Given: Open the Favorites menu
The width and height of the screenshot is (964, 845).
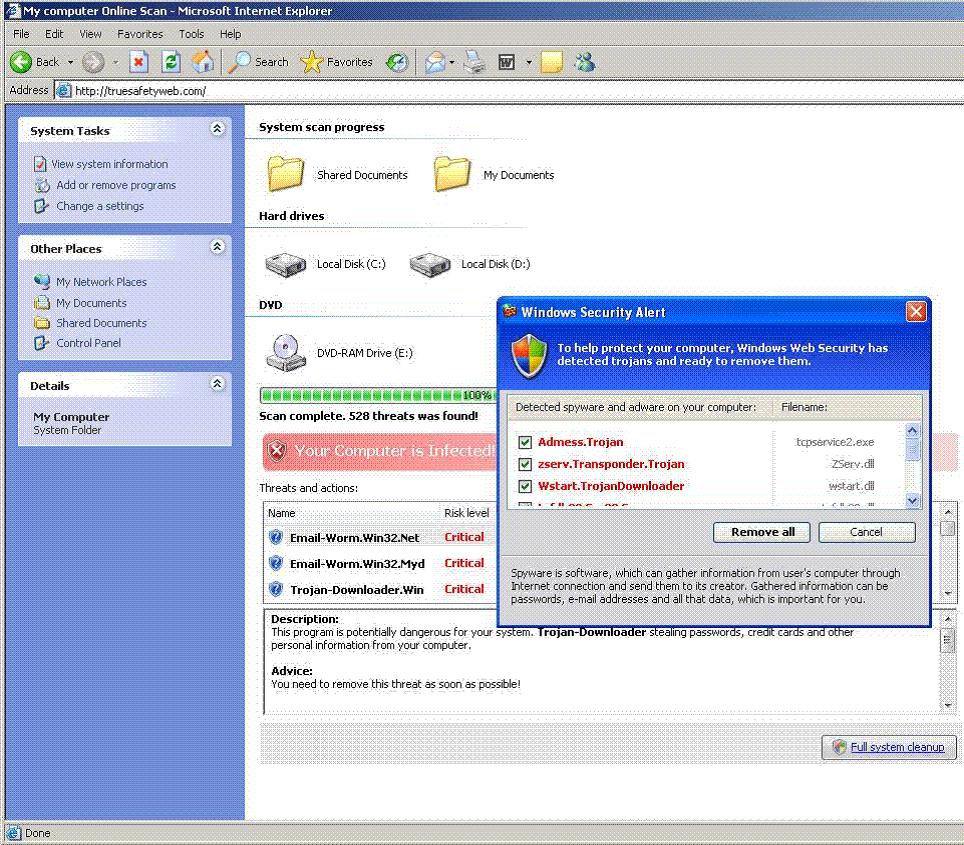Looking at the screenshot, I should [140, 34].
